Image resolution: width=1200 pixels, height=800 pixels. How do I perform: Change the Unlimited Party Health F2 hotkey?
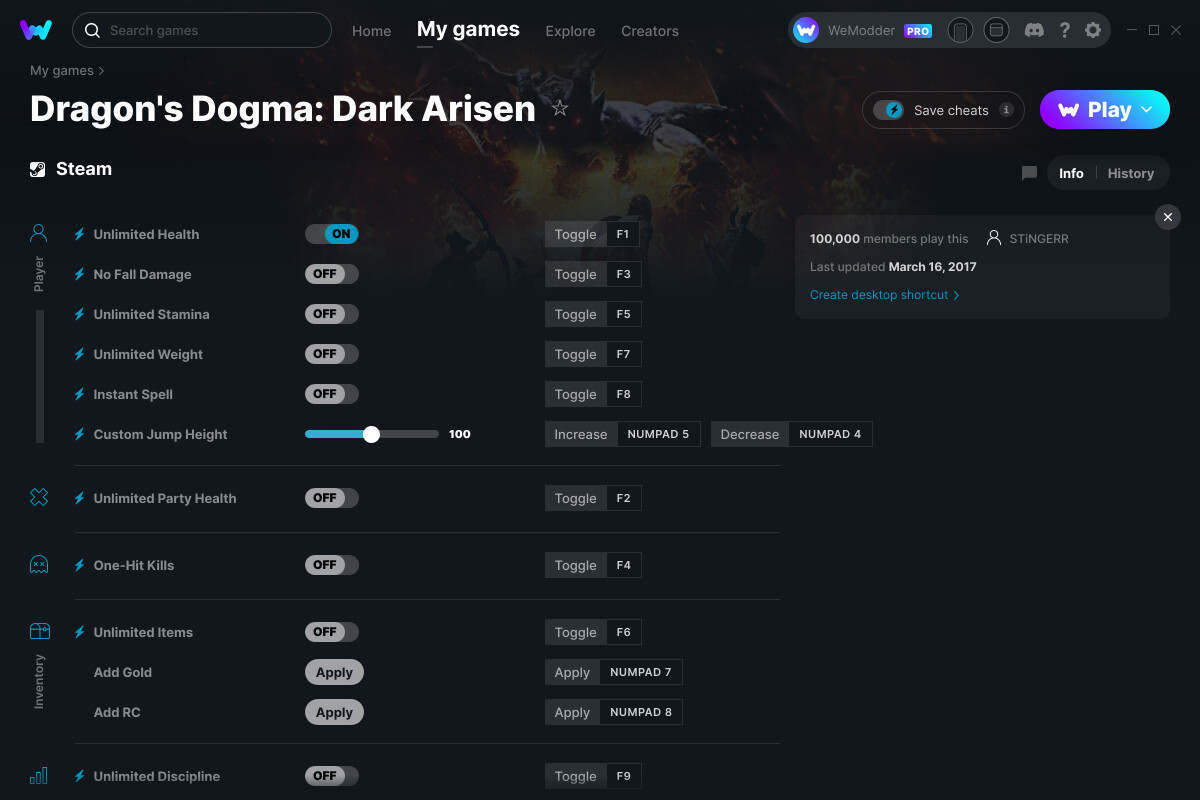[x=624, y=498]
